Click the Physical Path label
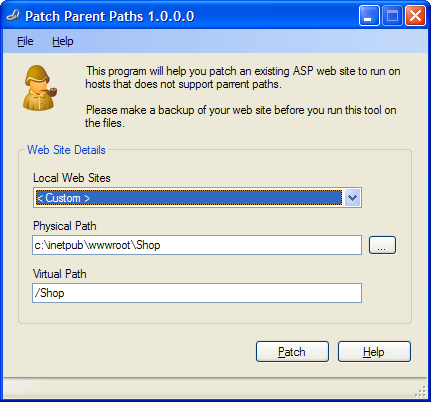Viewport: 431px width, 402px height. coord(65,226)
